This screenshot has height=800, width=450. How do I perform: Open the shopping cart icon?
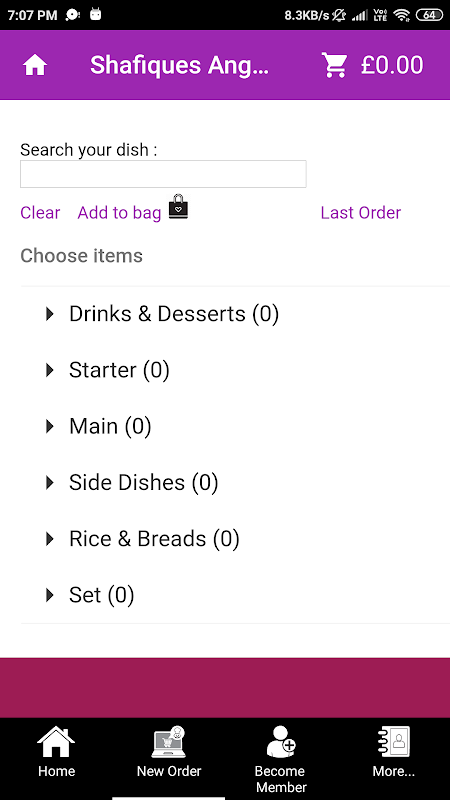pyautogui.click(x=334, y=65)
